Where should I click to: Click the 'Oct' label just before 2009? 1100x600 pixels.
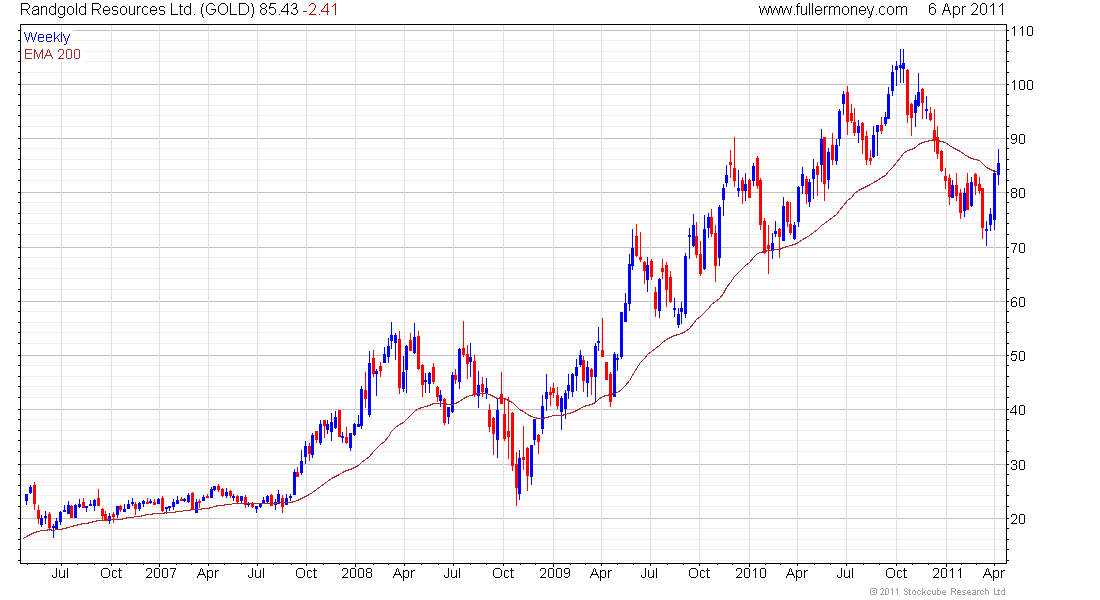pos(502,573)
